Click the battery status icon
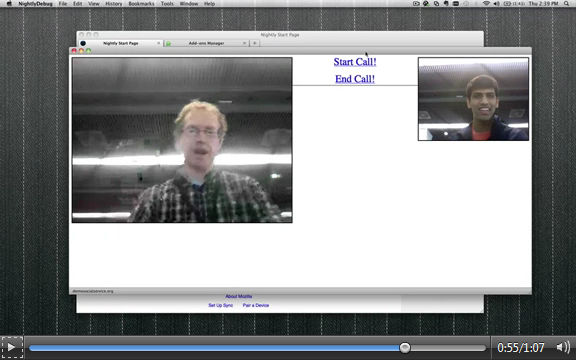The height and width of the screenshot is (360, 576). pos(507,4)
